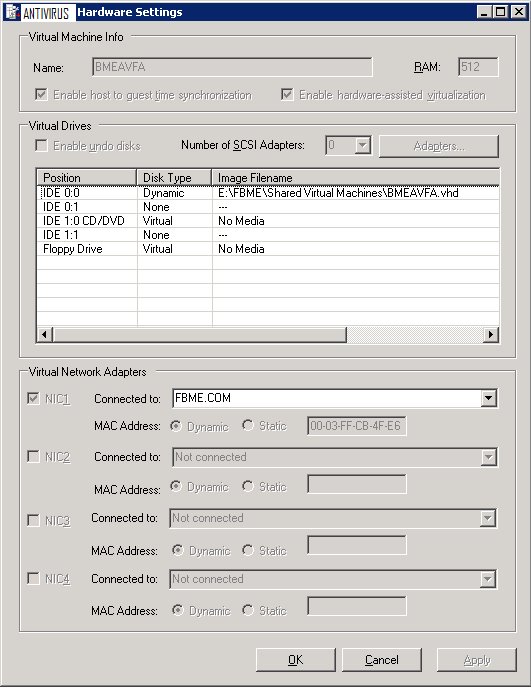Maximize the Hardware Settings window
The width and height of the screenshot is (531, 689).
point(500,12)
